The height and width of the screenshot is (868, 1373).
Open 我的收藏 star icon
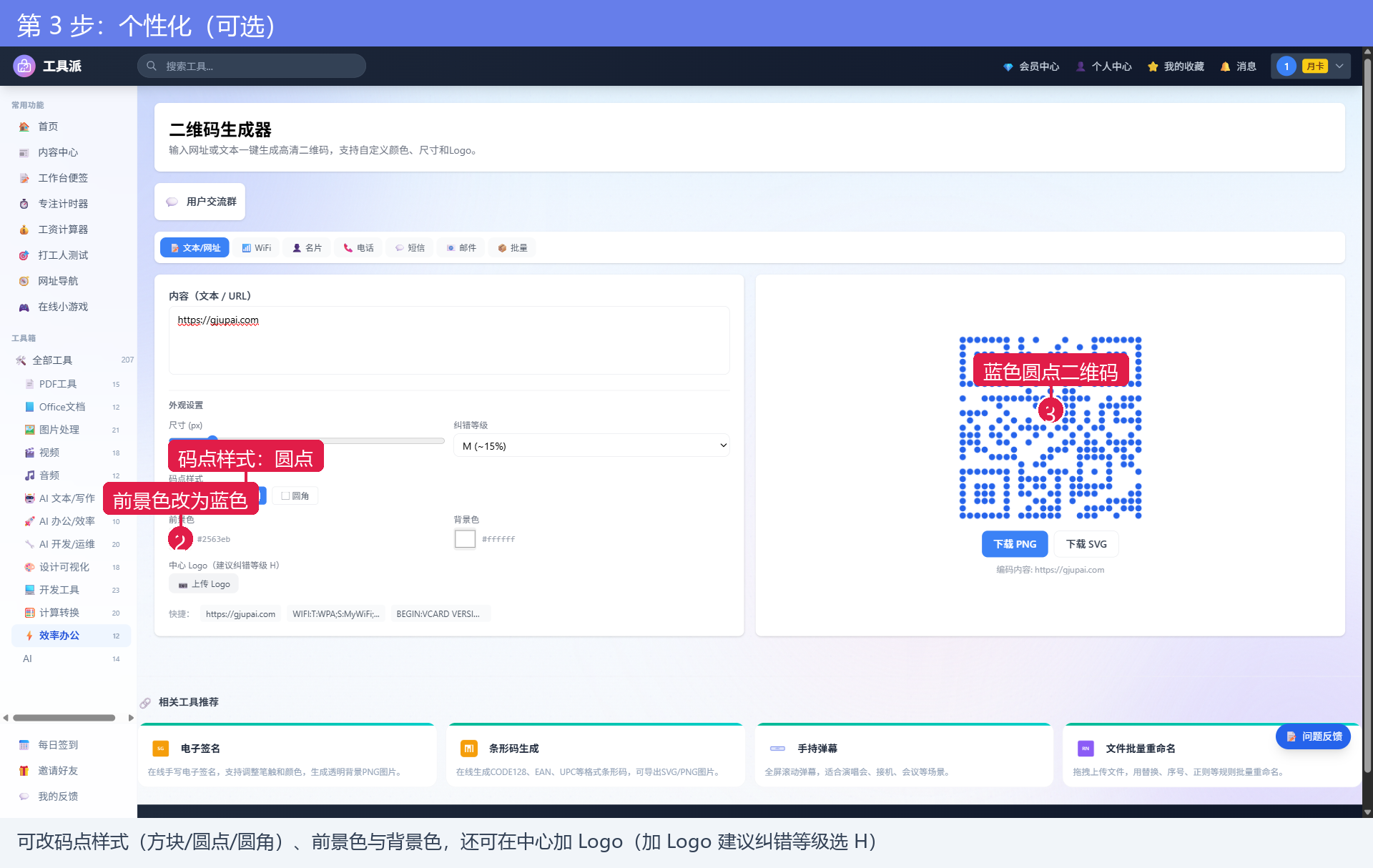tap(1153, 66)
